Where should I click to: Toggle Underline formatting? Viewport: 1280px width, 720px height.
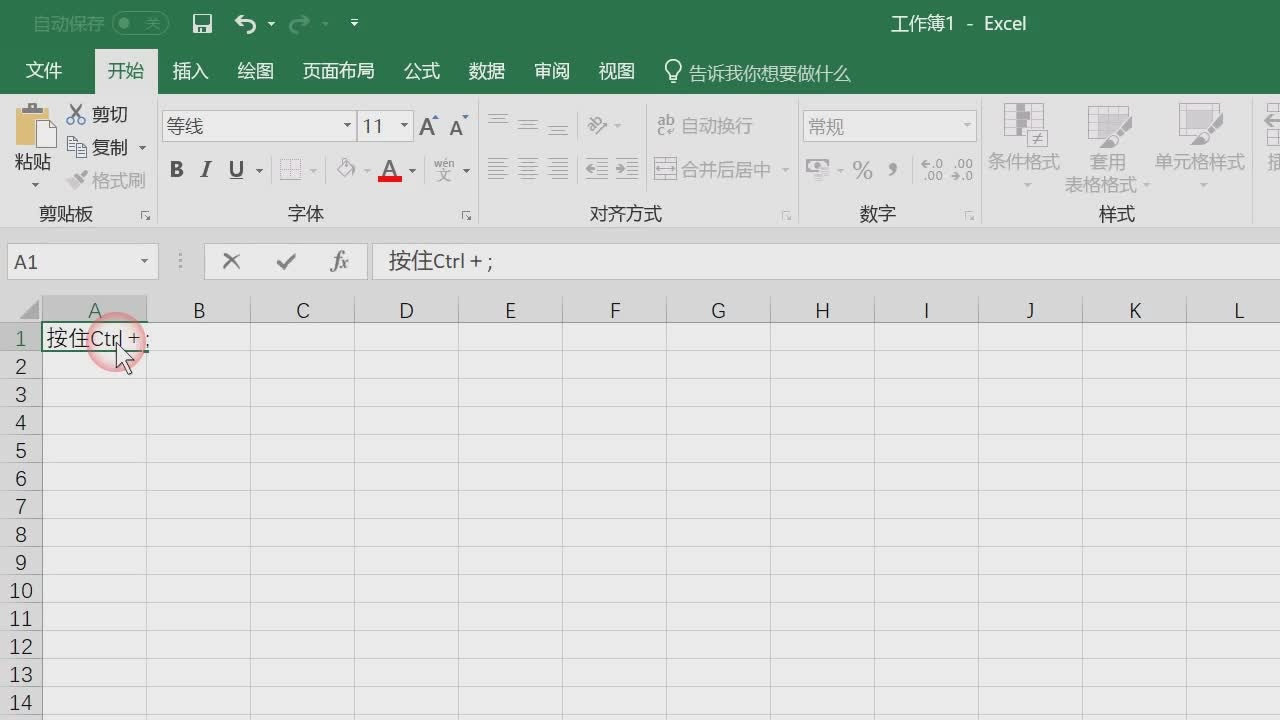click(236, 170)
